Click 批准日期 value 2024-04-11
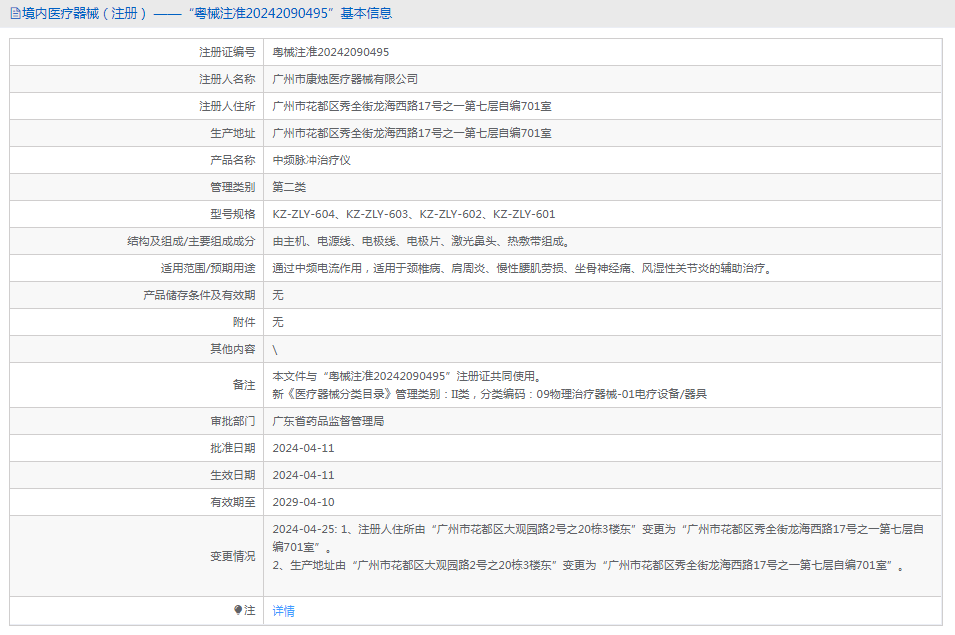The height and width of the screenshot is (635, 955). (x=303, y=448)
